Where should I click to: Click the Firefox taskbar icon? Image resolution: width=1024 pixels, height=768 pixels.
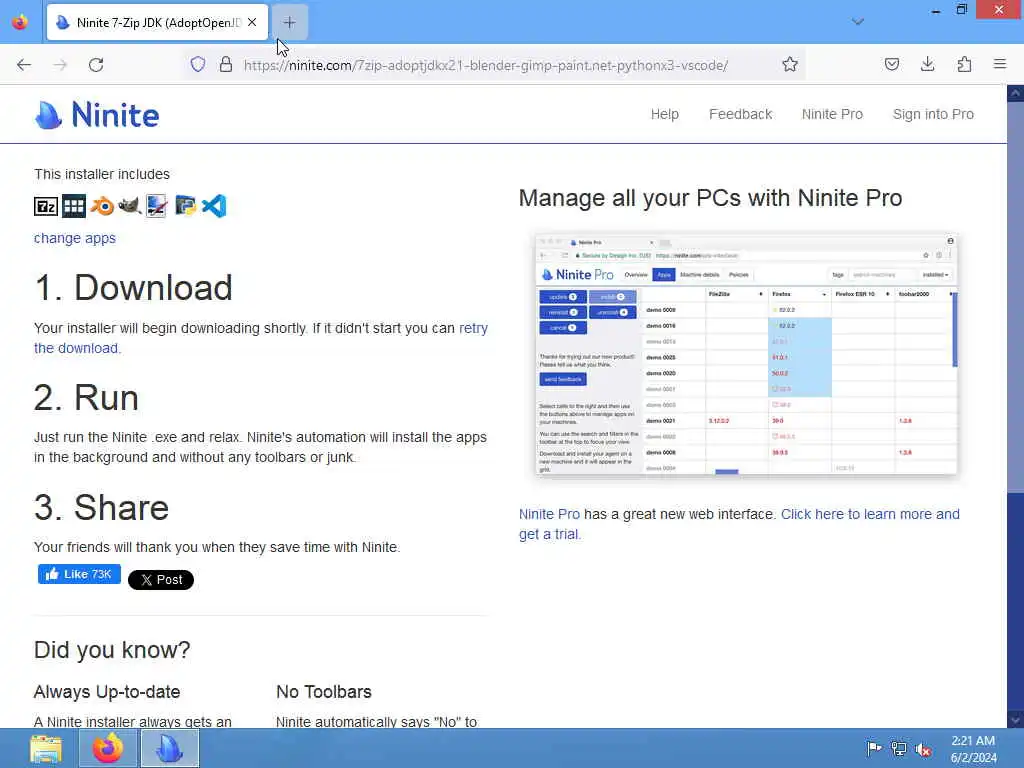(108, 748)
